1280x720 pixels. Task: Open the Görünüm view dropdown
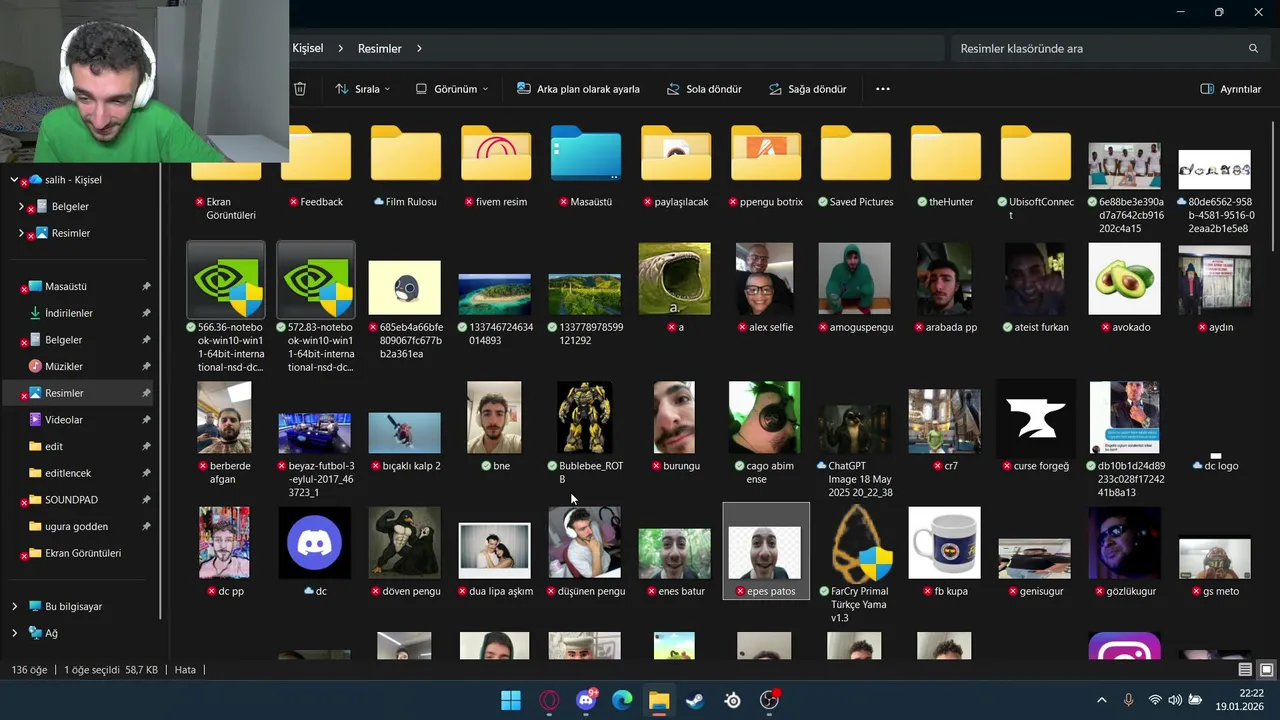click(x=452, y=89)
